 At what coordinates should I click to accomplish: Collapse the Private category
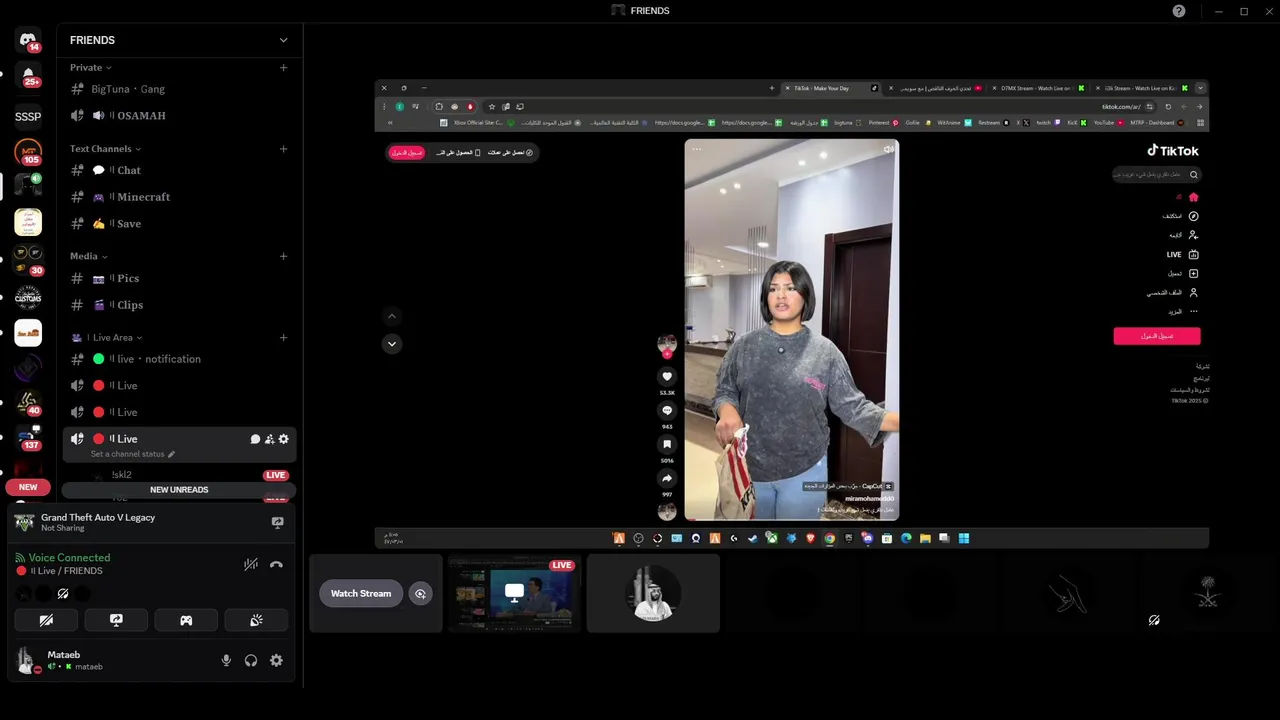coord(89,68)
